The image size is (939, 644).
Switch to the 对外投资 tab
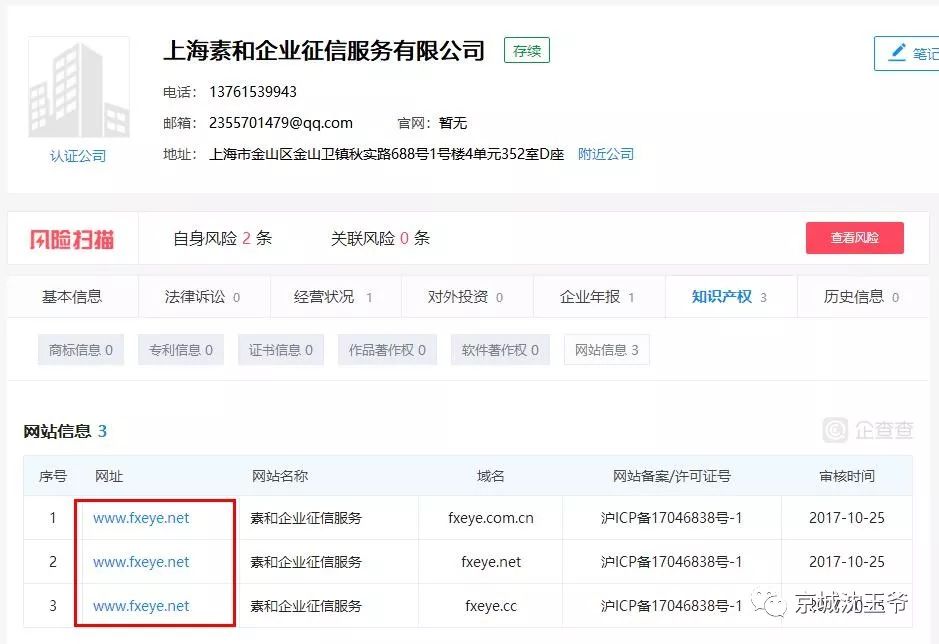click(x=468, y=297)
